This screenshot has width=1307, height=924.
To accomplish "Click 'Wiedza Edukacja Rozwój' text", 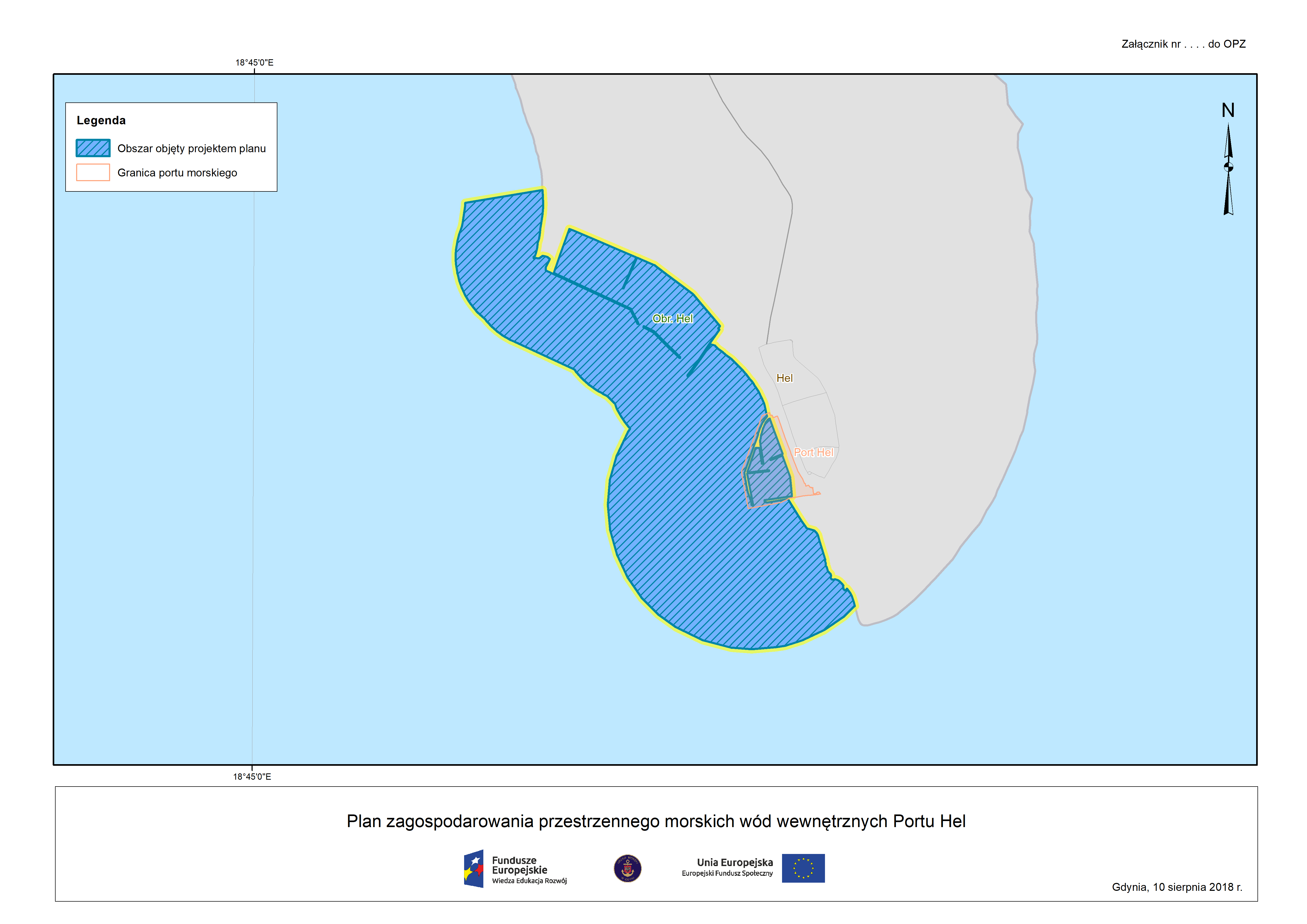I will 529,881.
